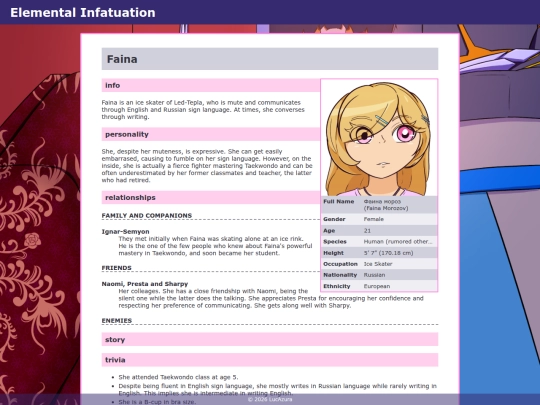The height and width of the screenshot is (405, 540).
Task: Click Naomi, Presta and Sharpy entry title
Action: coord(145,284)
